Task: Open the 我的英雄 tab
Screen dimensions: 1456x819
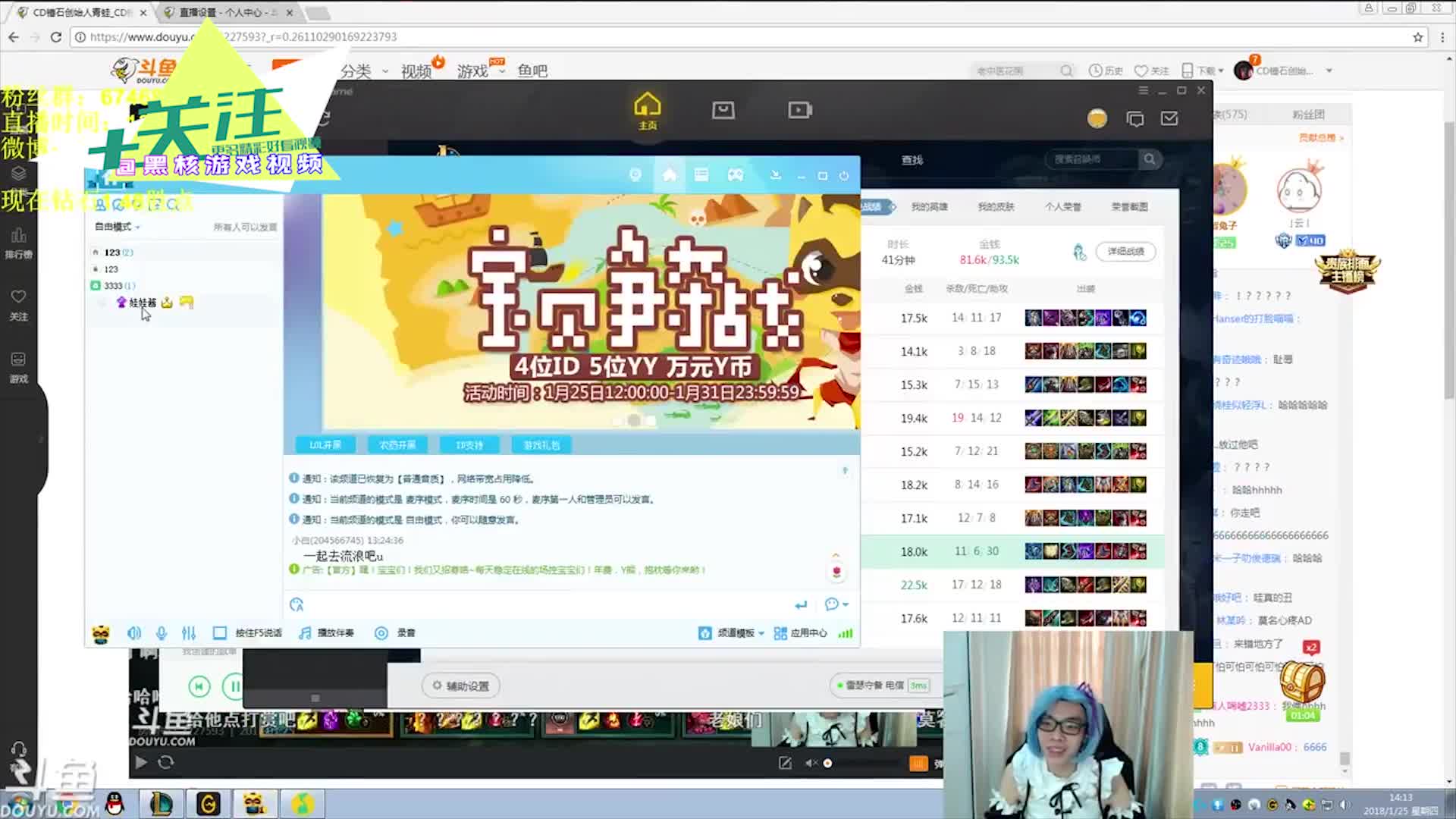Action: click(930, 206)
